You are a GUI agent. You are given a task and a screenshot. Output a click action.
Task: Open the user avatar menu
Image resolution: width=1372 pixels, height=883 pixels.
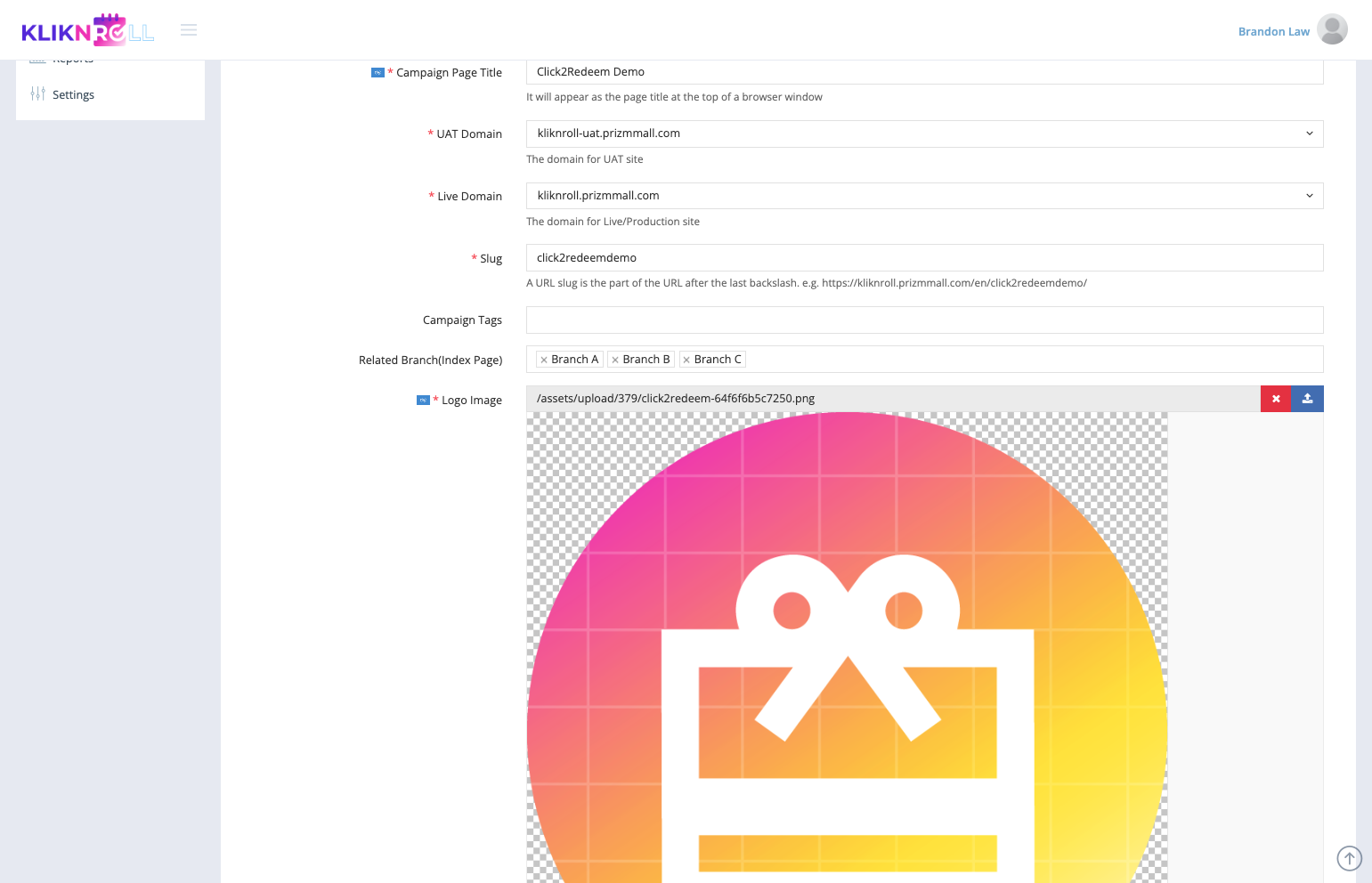coord(1332,29)
